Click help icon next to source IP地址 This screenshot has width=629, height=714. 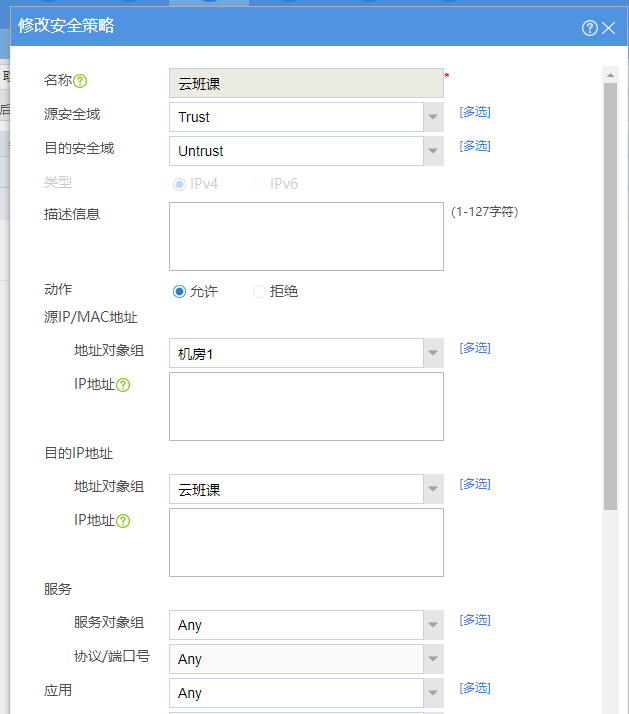[x=123, y=385]
